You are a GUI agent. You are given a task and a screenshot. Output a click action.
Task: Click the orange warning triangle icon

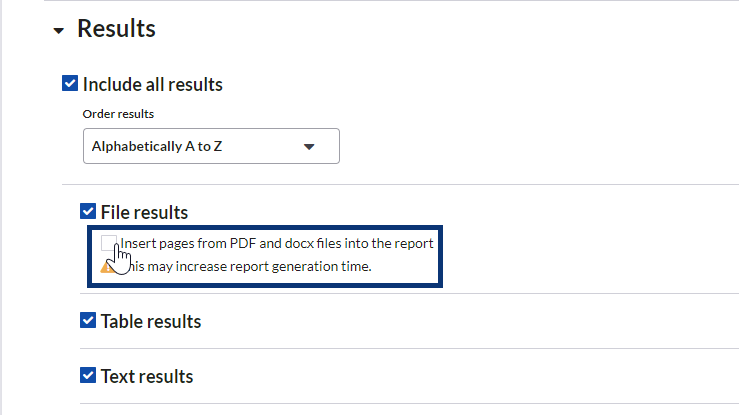pyautogui.click(x=107, y=266)
